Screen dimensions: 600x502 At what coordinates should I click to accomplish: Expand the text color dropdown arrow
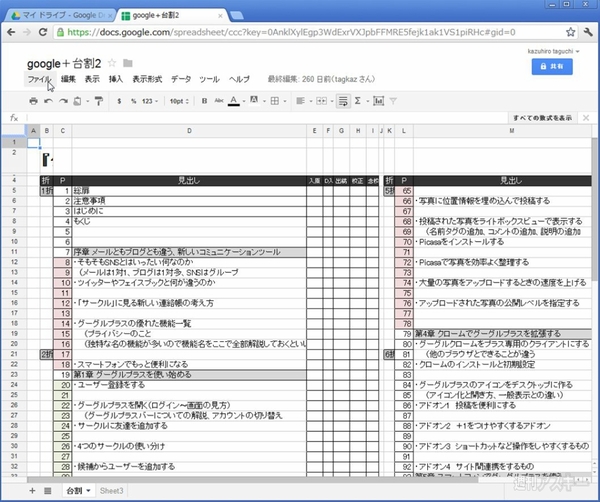tap(244, 101)
